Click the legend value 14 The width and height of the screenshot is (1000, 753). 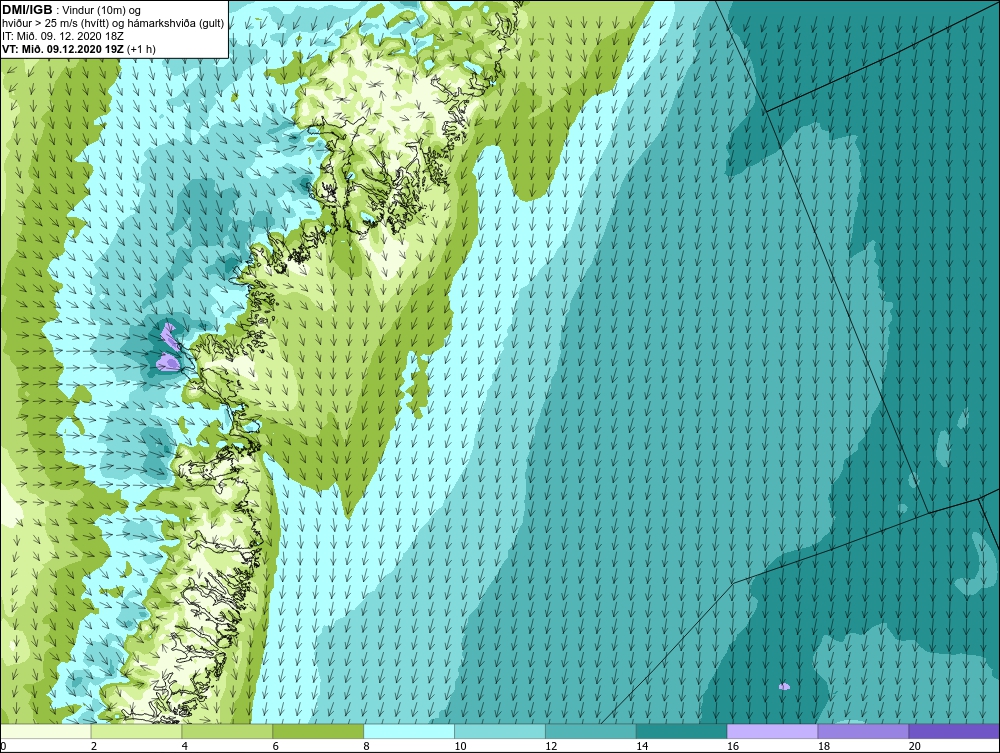tap(642, 746)
